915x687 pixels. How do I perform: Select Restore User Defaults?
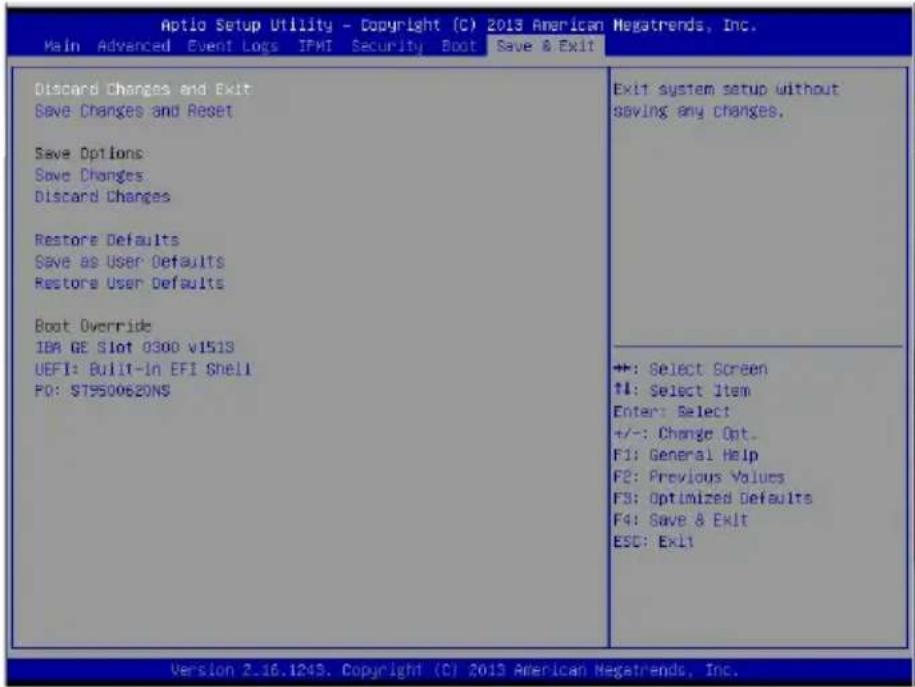pyautogui.click(x=130, y=283)
